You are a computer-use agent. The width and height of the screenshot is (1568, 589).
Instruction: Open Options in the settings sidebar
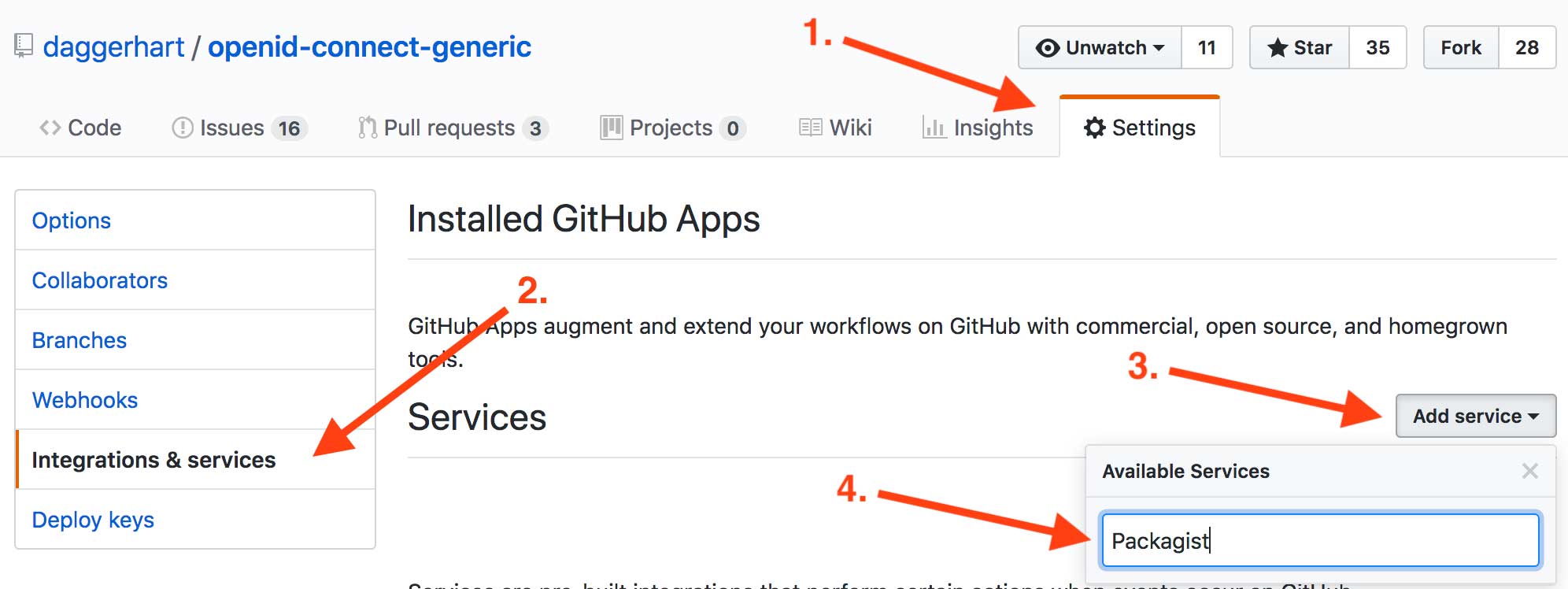click(x=72, y=220)
